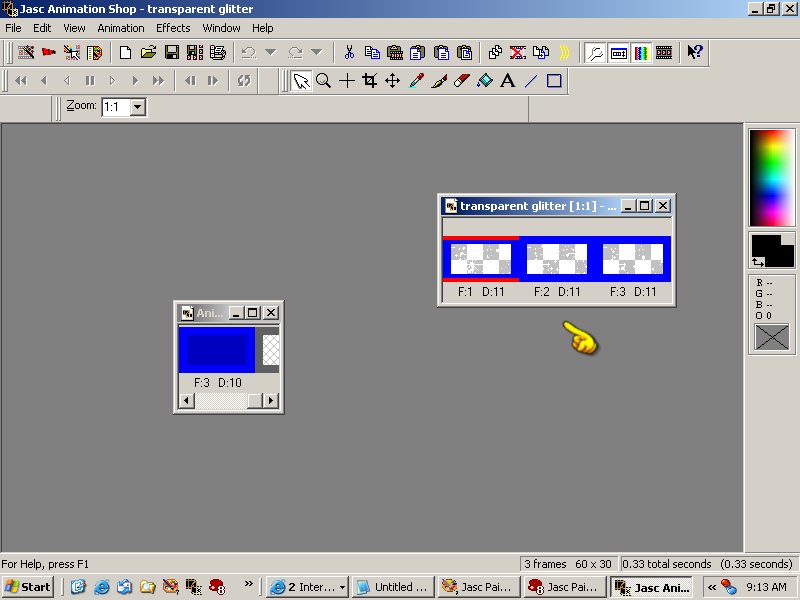Screen dimensions: 800x600
Task: Select frame F:2 in transparent glitter
Action: (557, 260)
